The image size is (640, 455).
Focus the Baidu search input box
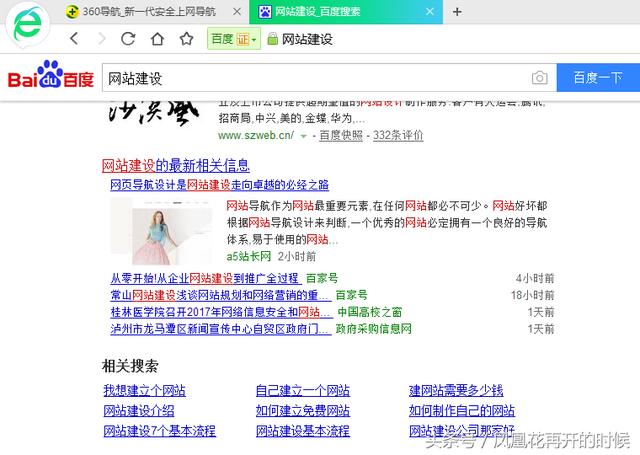[329, 78]
